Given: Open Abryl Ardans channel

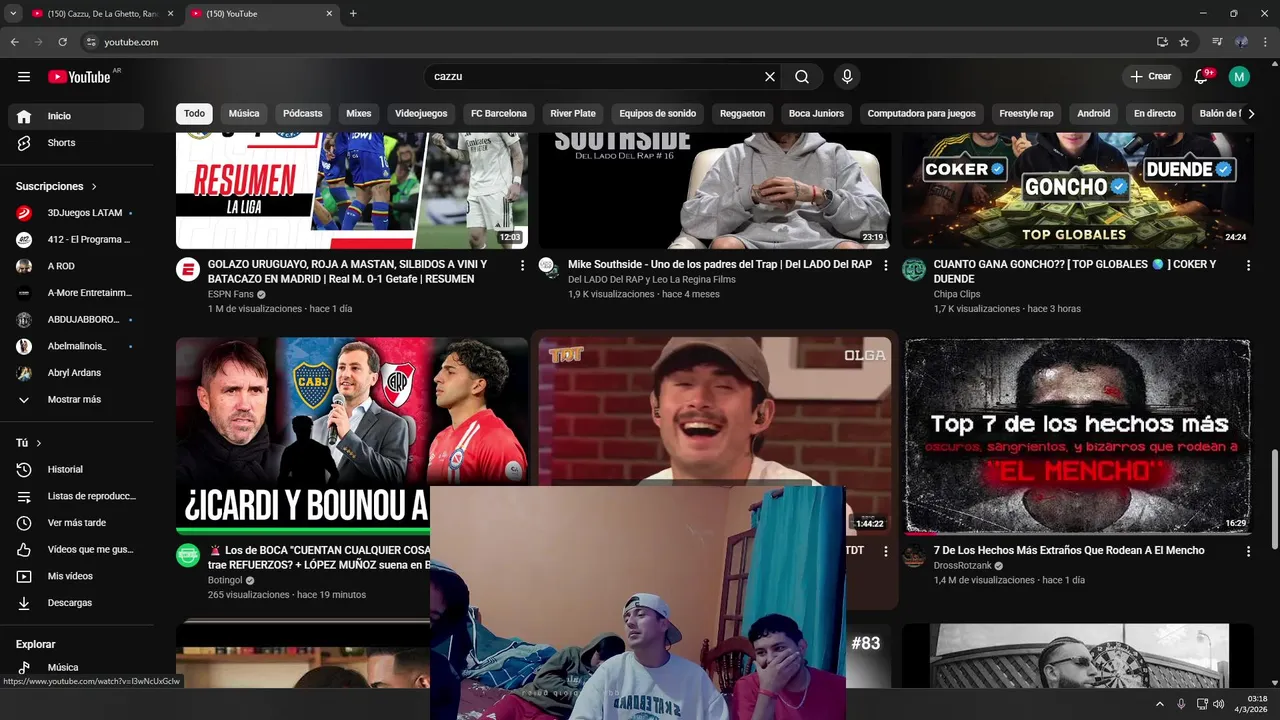Looking at the screenshot, I should coord(76,373).
